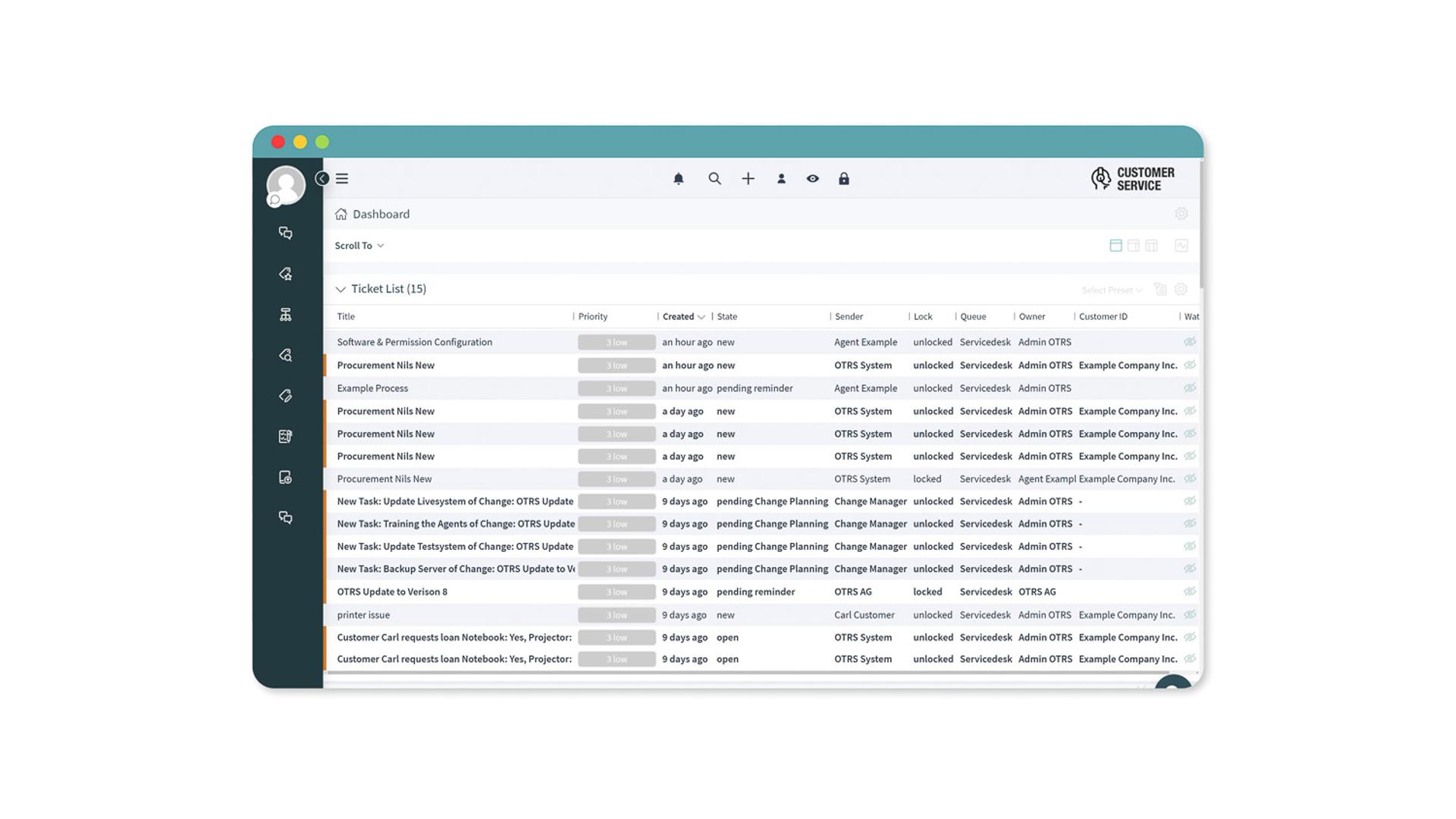
Task: Collapse the Ticket List section chevron
Action: [340, 289]
